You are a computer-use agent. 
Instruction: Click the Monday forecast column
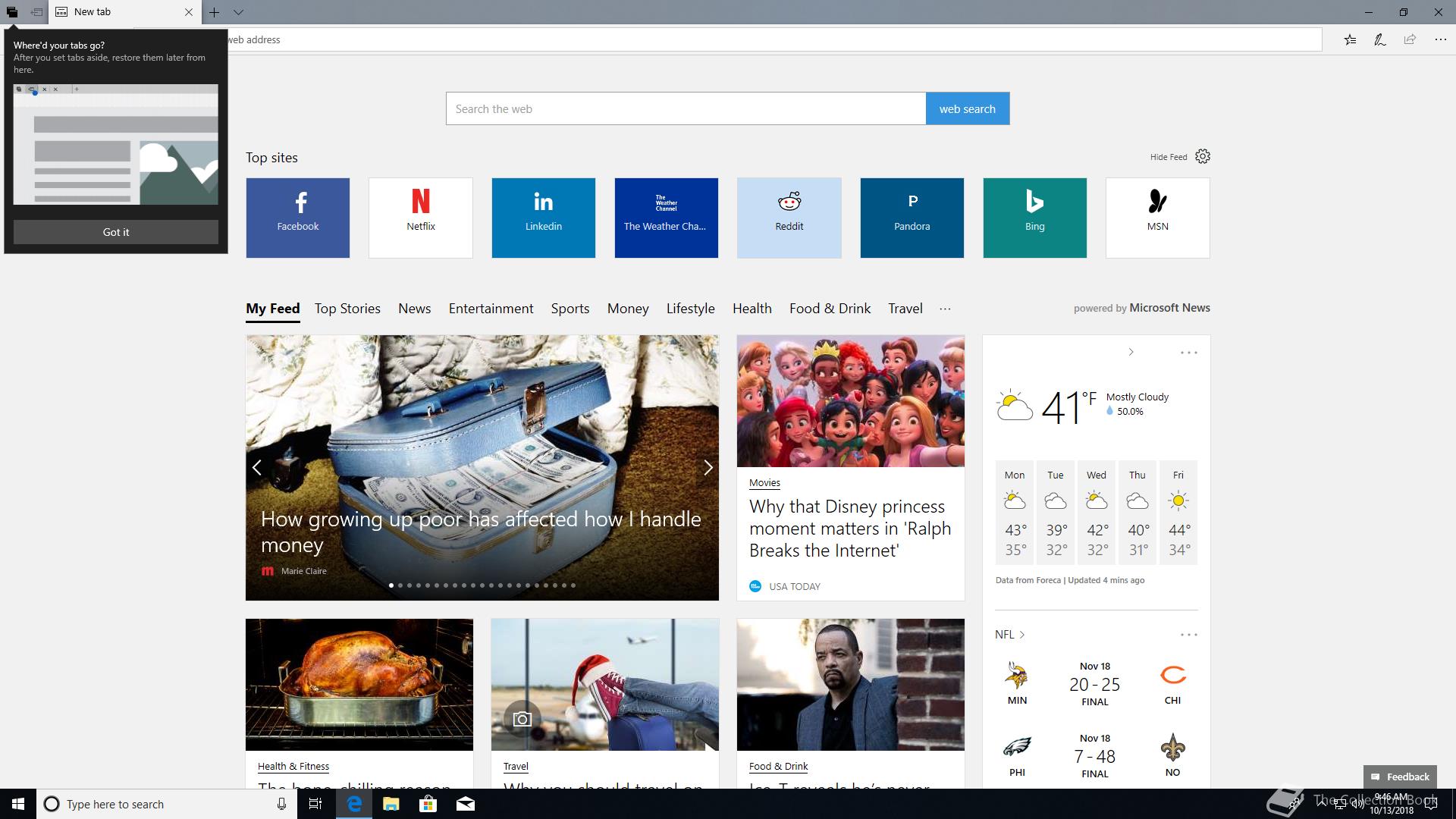[x=1015, y=513]
